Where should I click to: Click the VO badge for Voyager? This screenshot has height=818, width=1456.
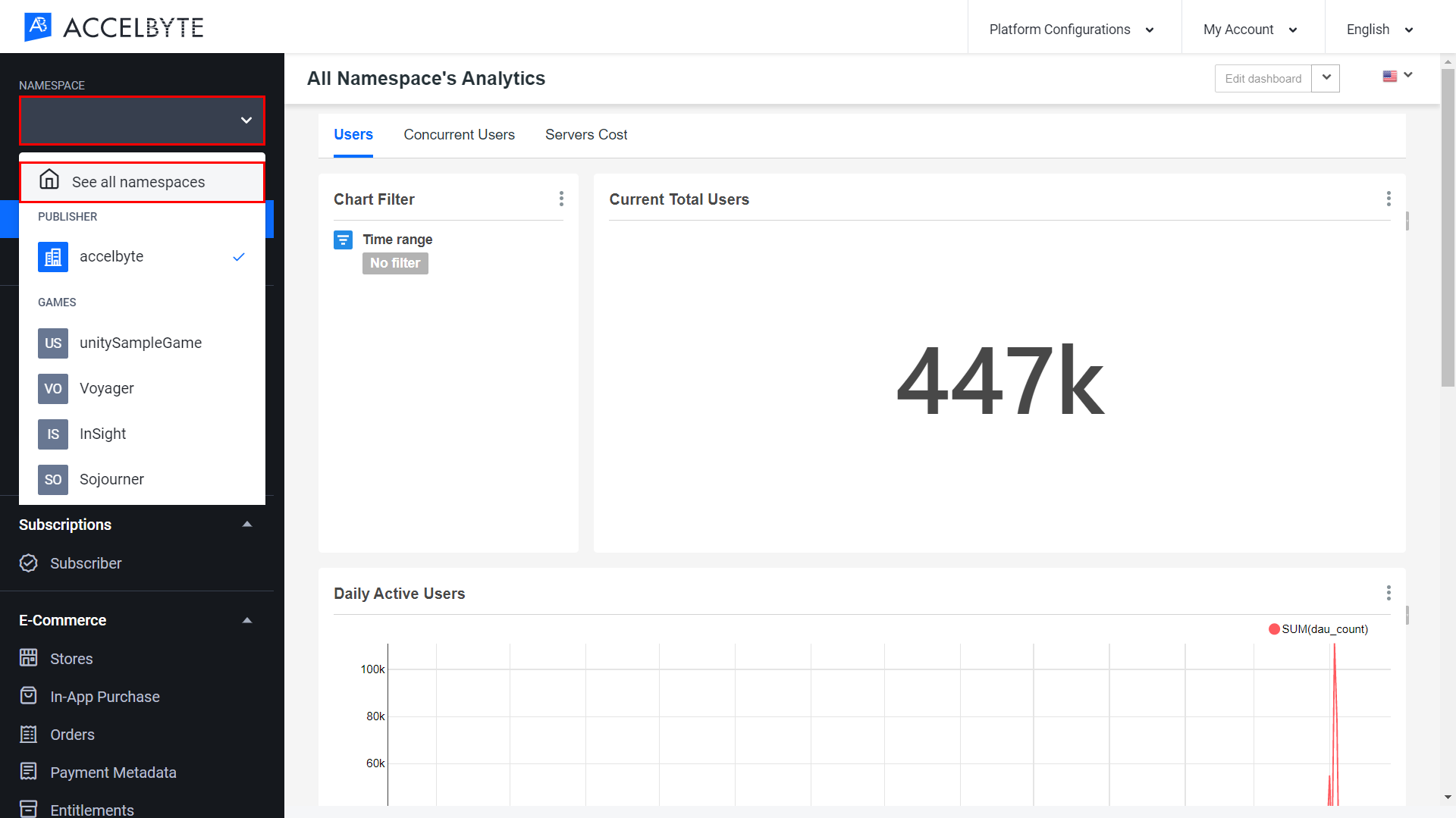[53, 389]
